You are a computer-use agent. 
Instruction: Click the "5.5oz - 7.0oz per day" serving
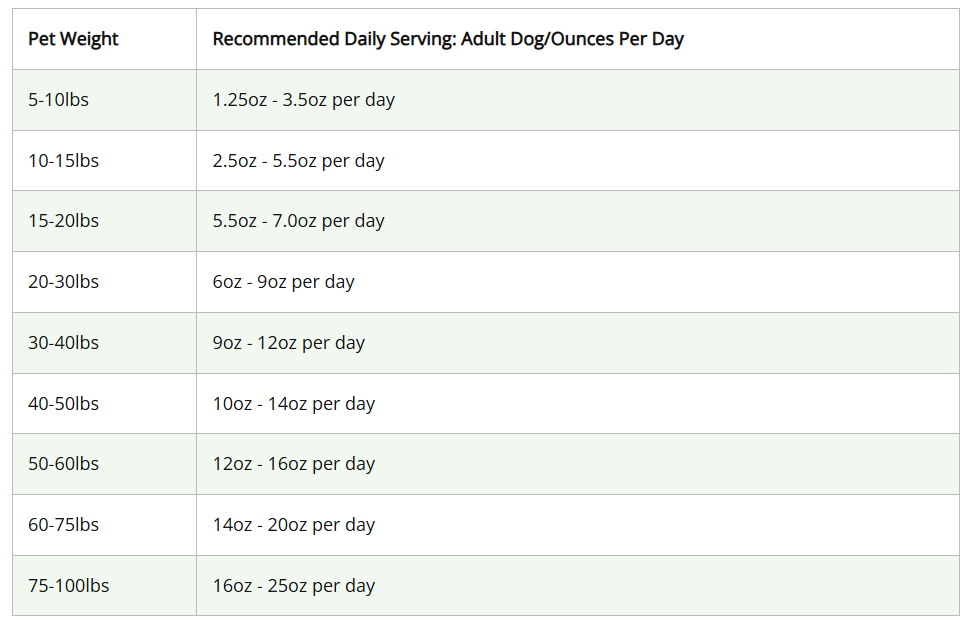[298, 221]
